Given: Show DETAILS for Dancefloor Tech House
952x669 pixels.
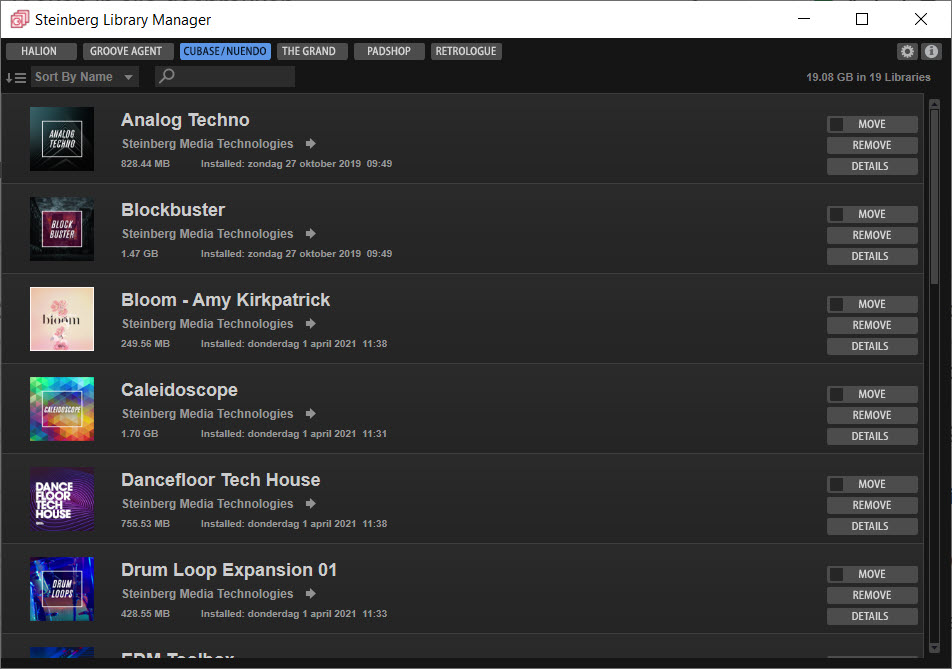Looking at the screenshot, I should coord(872,526).
